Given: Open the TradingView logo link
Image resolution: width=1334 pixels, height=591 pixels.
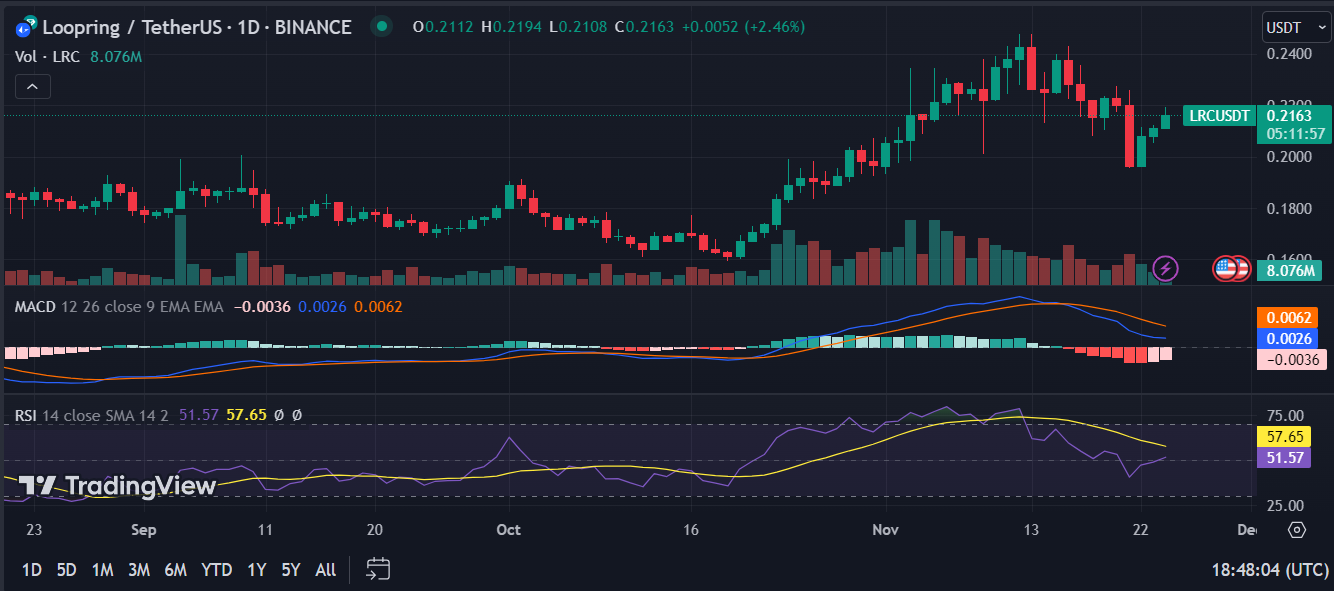Looking at the screenshot, I should tap(117, 486).
